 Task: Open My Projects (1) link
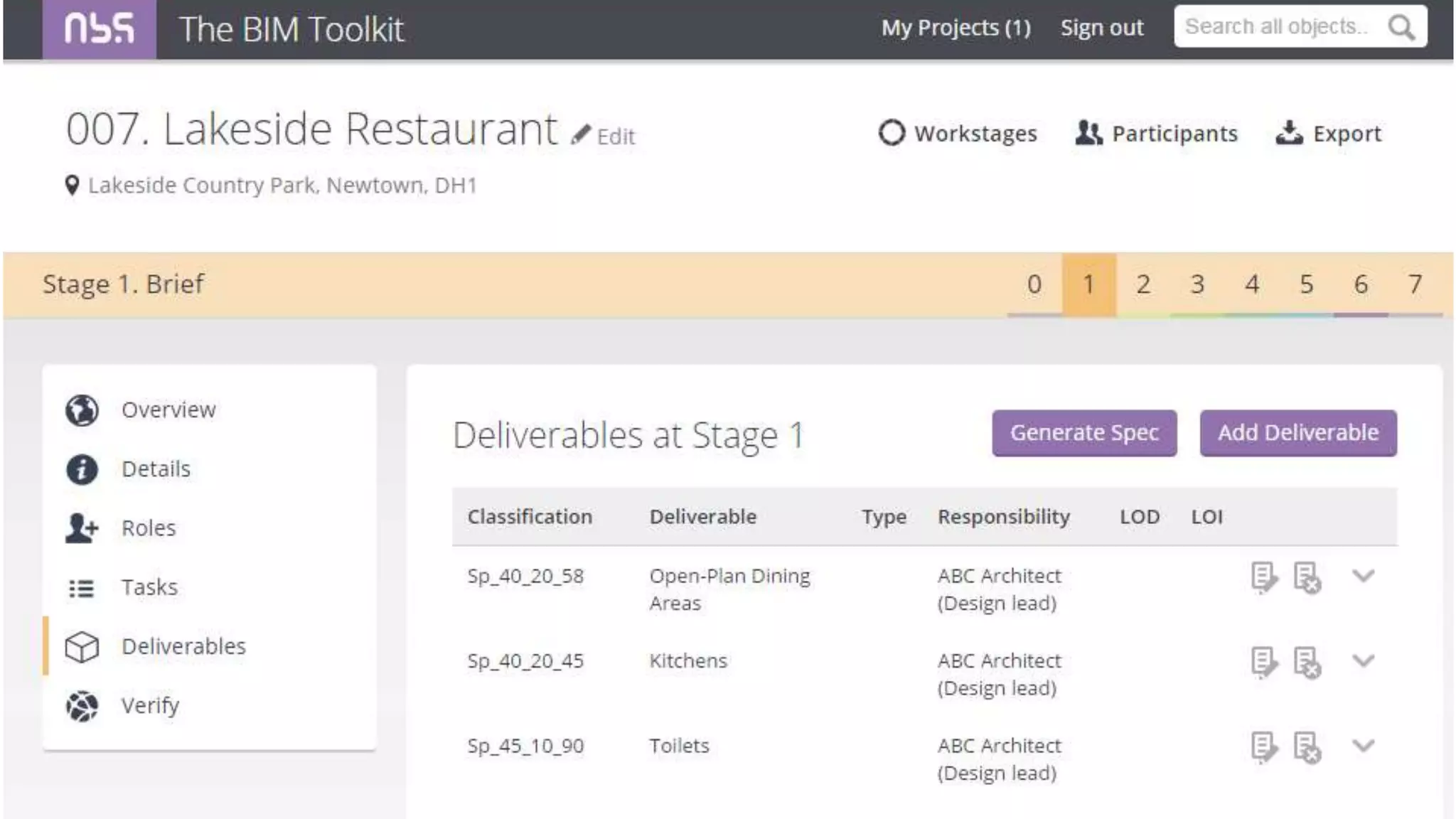pyautogui.click(x=955, y=28)
